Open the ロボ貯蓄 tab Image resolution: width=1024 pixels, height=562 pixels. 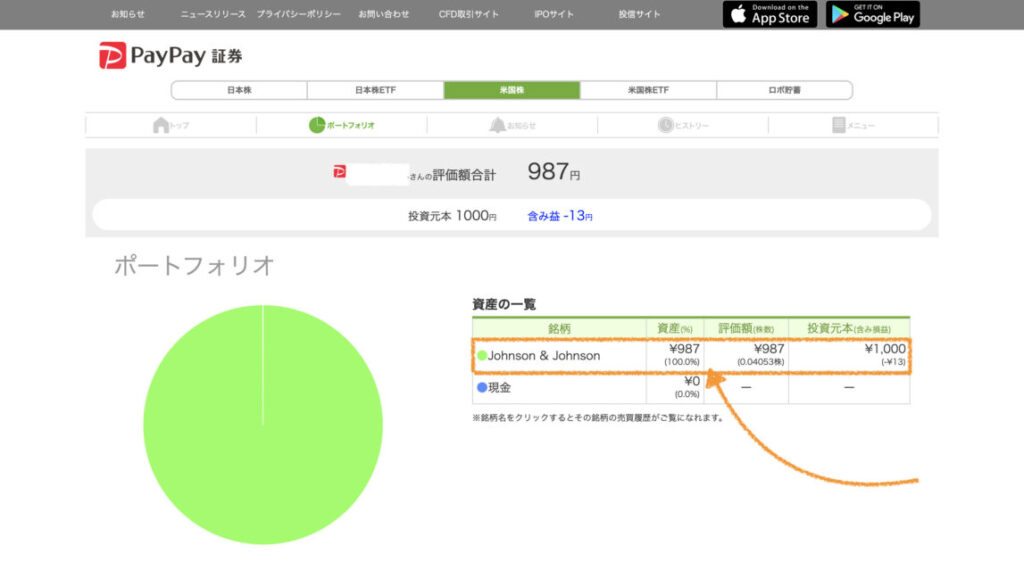tap(784, 90)
